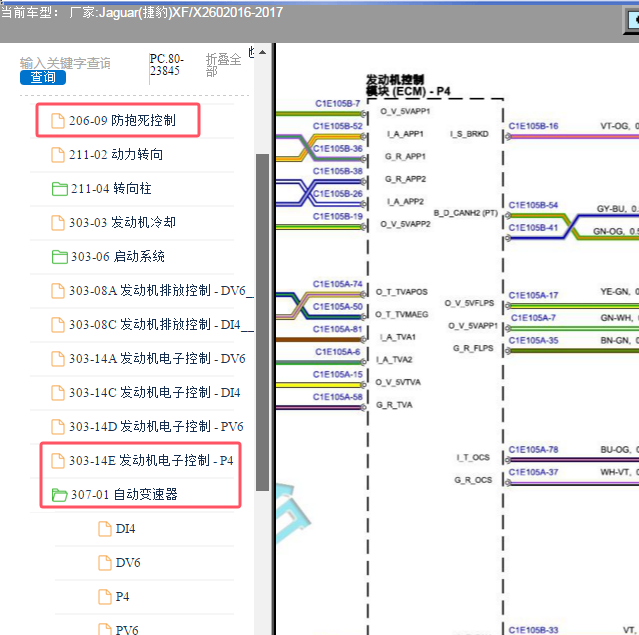Click the blue 查询 search button
The height and width of the screenshot is (635, 639).
[x=43, y=77]
